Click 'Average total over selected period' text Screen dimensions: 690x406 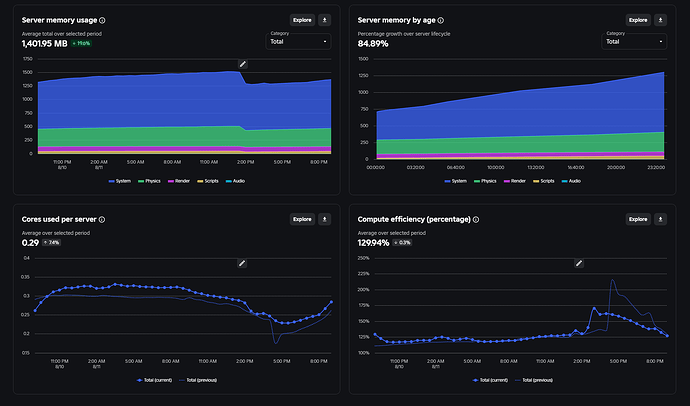click(x=62, y=34)
